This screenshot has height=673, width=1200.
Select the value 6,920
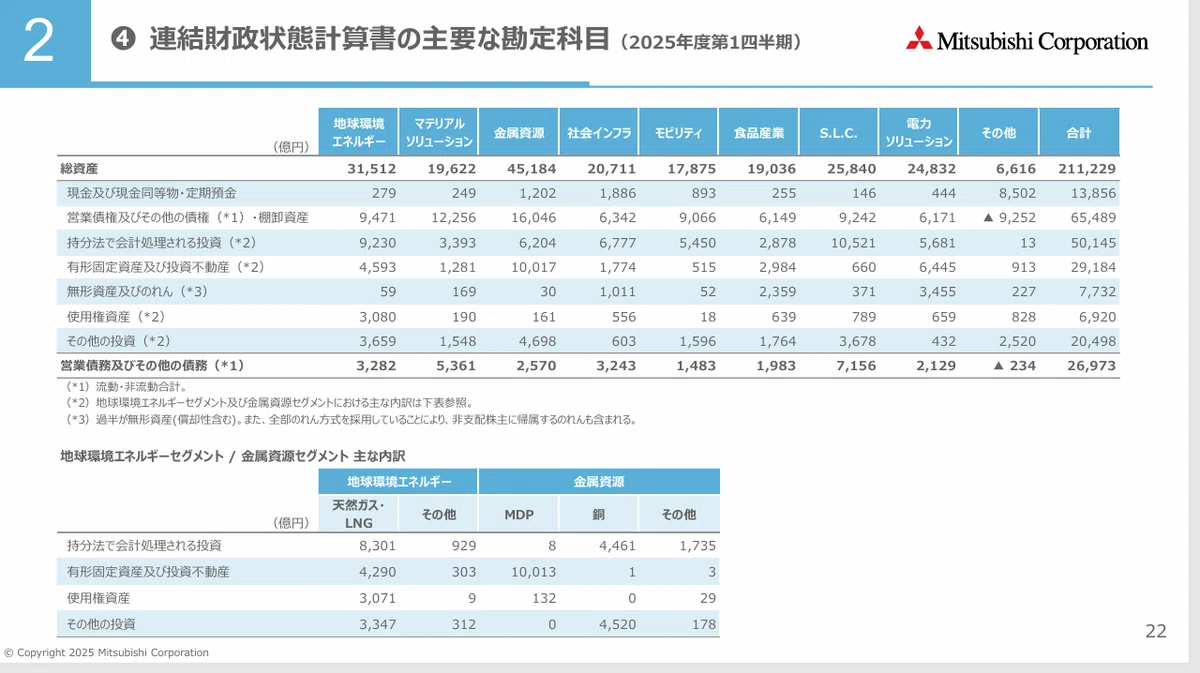1096,316
